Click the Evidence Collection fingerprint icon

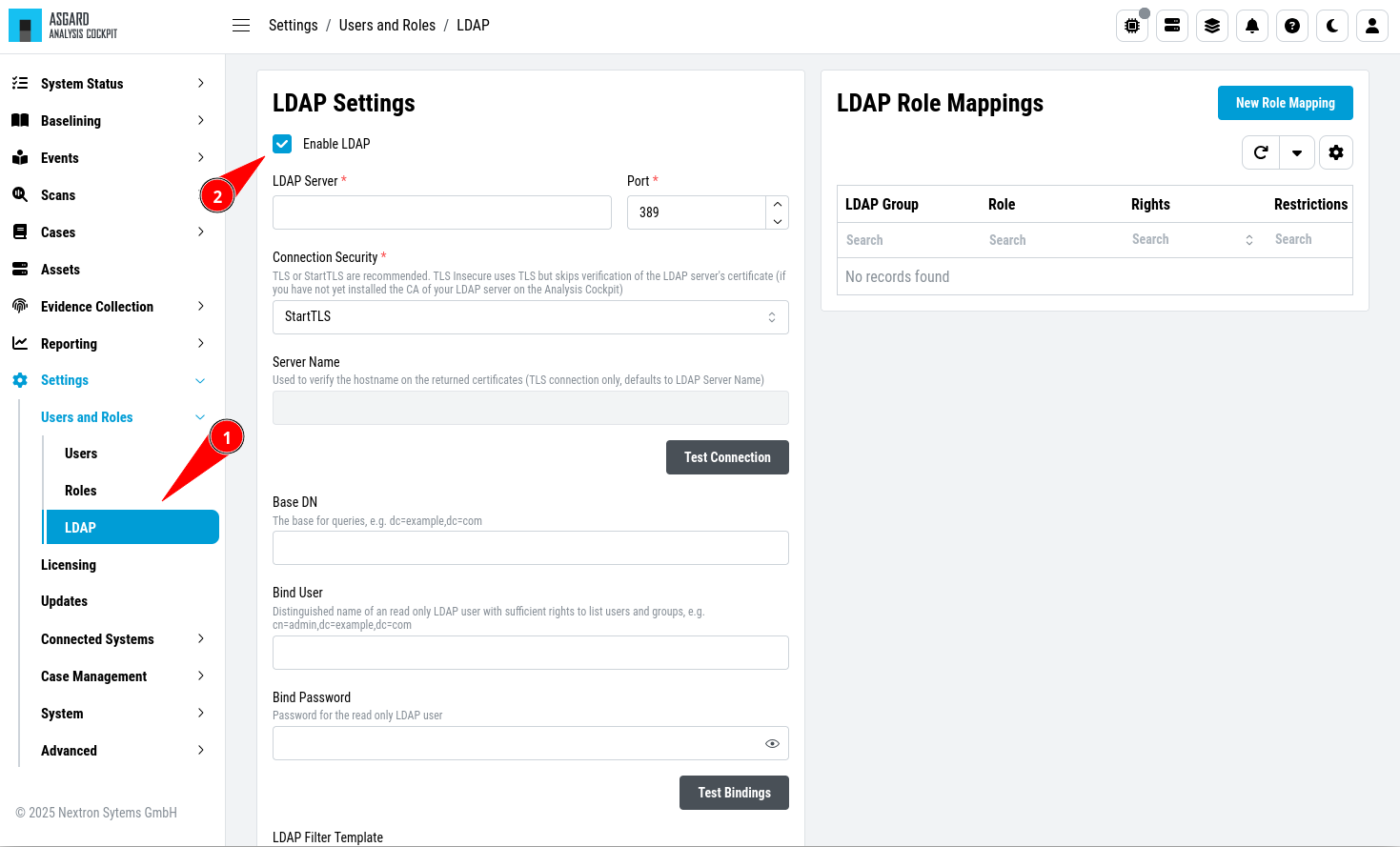click(20, 306)
